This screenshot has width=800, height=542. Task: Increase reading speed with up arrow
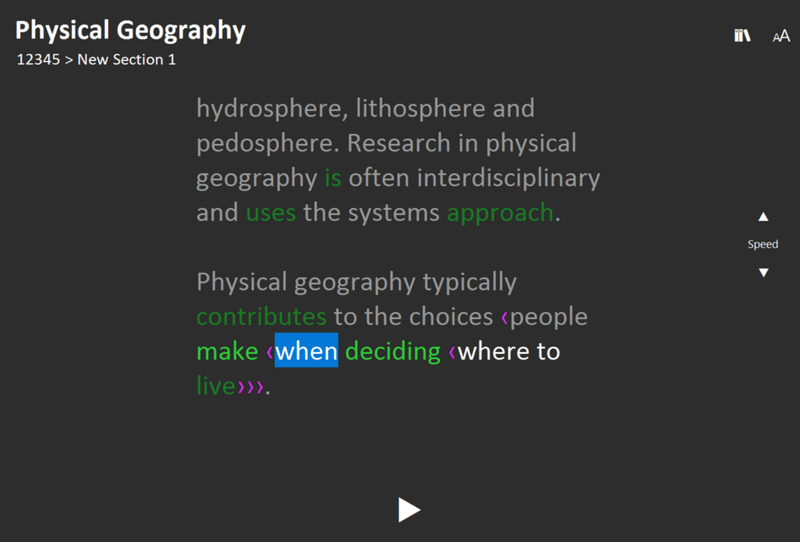pos(763,216)
